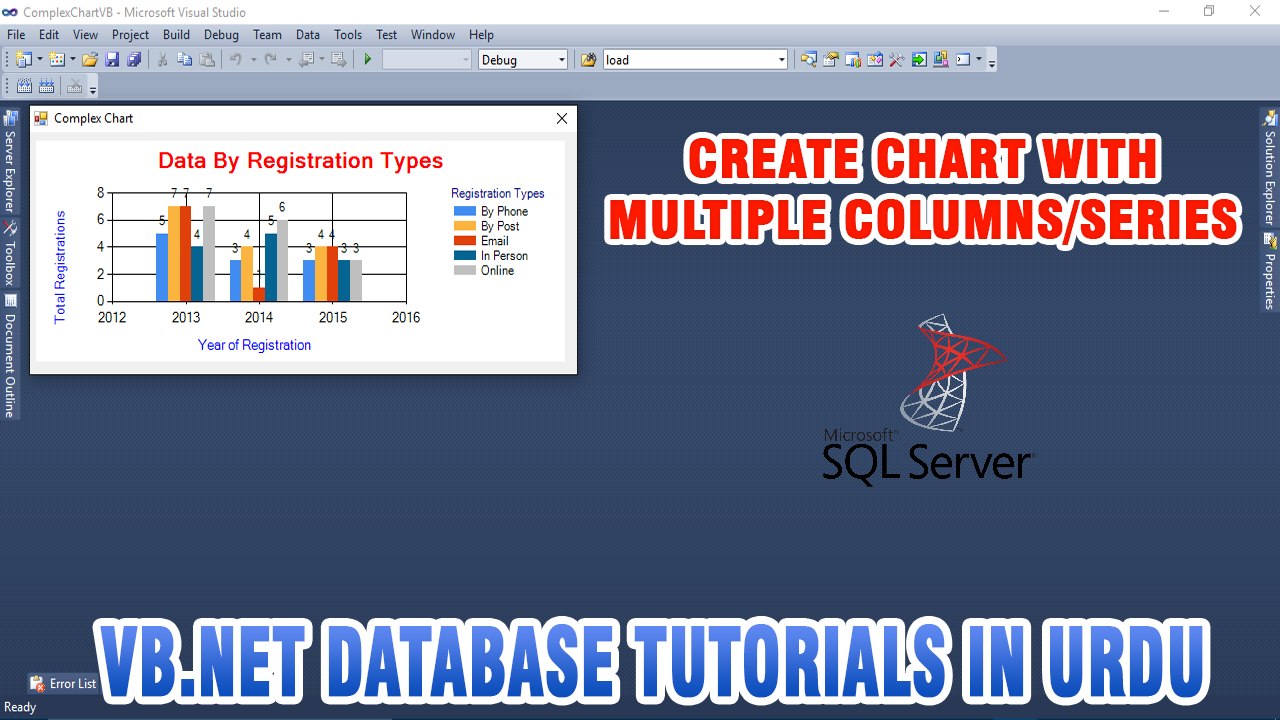This screenshot has height=720, width=1280.
Task: Open the Window menu
Action: [433, 34]
